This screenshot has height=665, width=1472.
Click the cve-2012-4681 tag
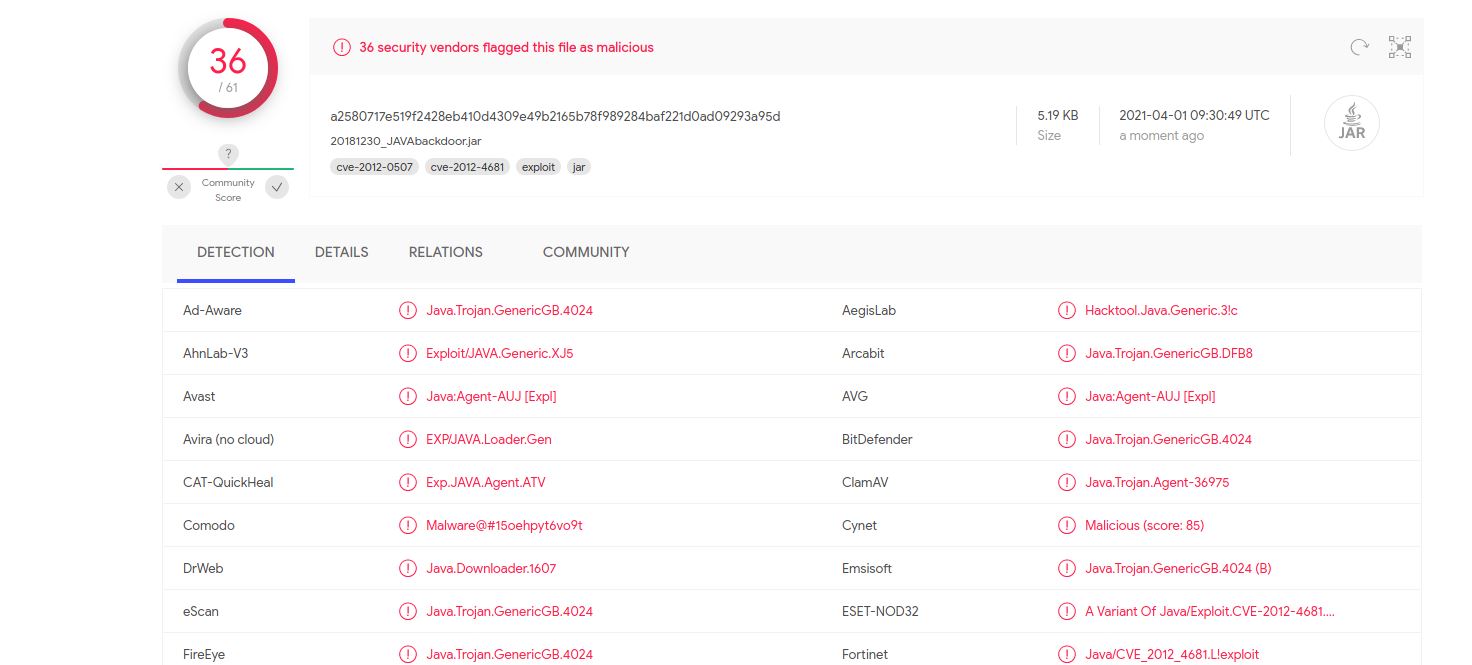[x=467, y=167]
